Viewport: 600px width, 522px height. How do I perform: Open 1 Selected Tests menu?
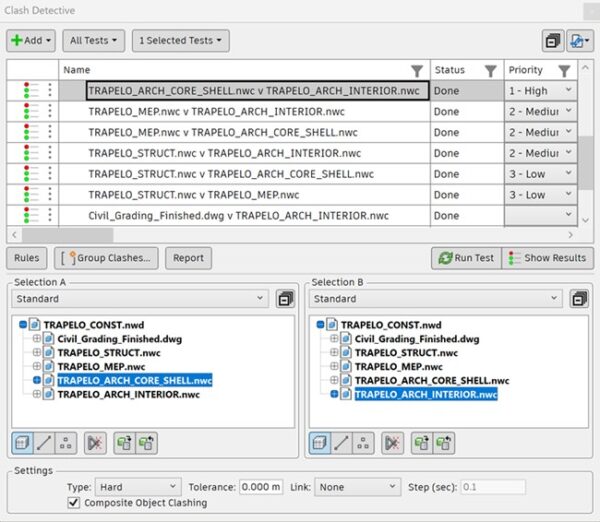coord(181,41)
